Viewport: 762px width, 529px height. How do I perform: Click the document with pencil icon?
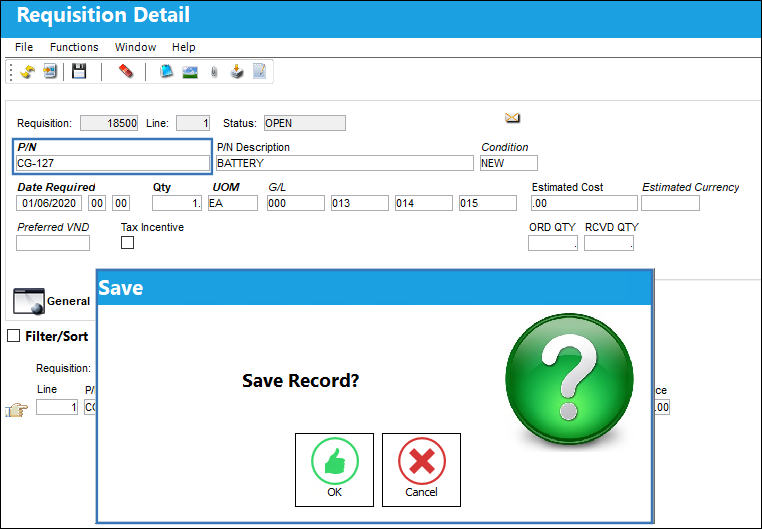tap(260, 71)
